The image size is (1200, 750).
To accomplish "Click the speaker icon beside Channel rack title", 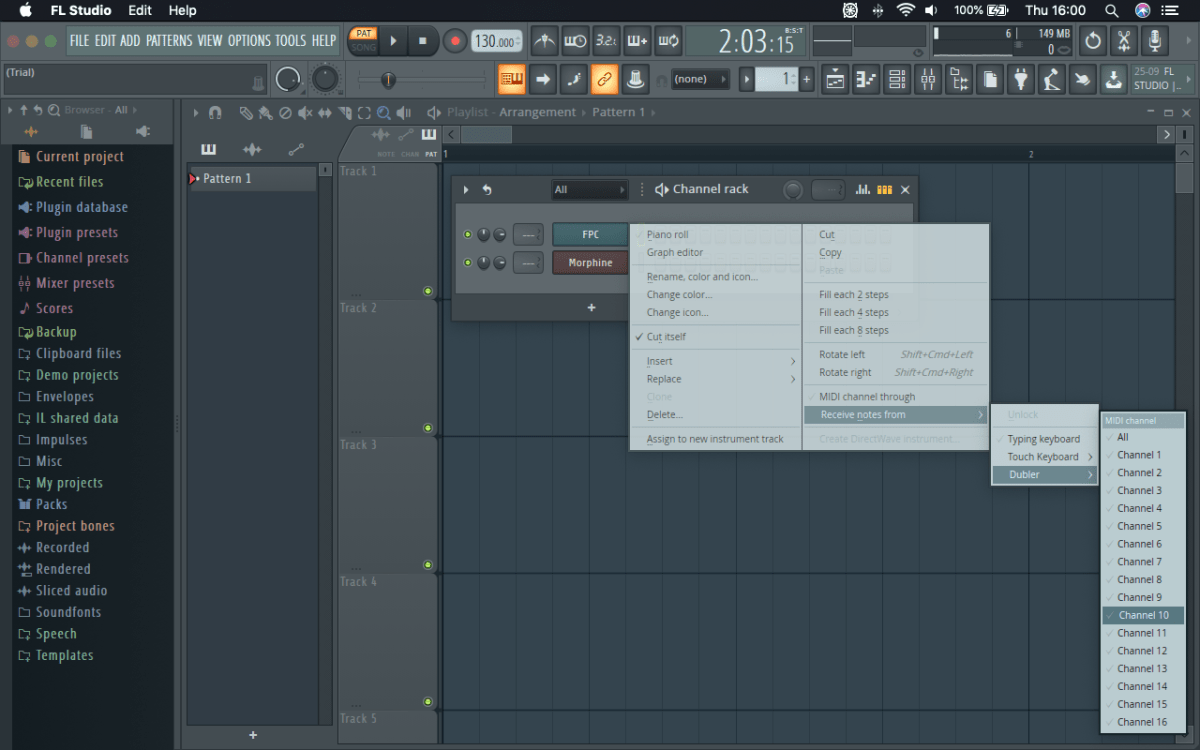I will coord(661,190).
